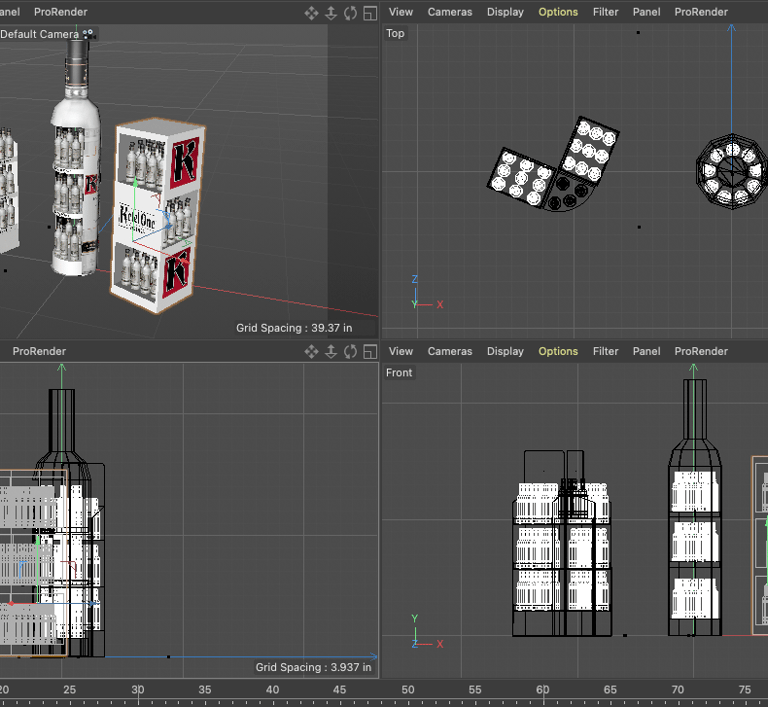Click Grid Spacing : 39.37 in text
Viewport: 768px width, 707px height.
point(294,328)
